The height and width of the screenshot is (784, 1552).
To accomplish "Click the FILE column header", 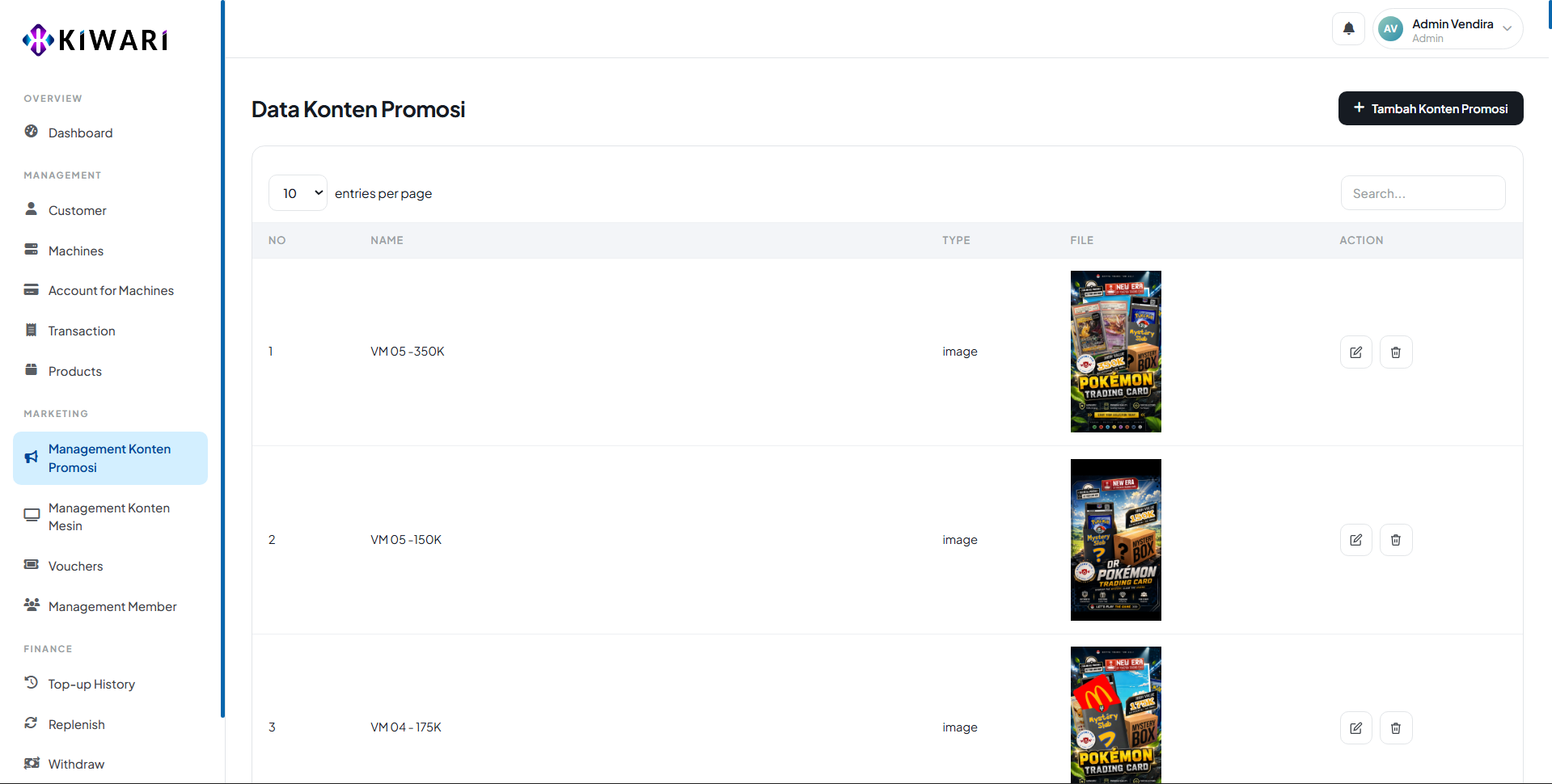I will click(x=1082, y=240).
